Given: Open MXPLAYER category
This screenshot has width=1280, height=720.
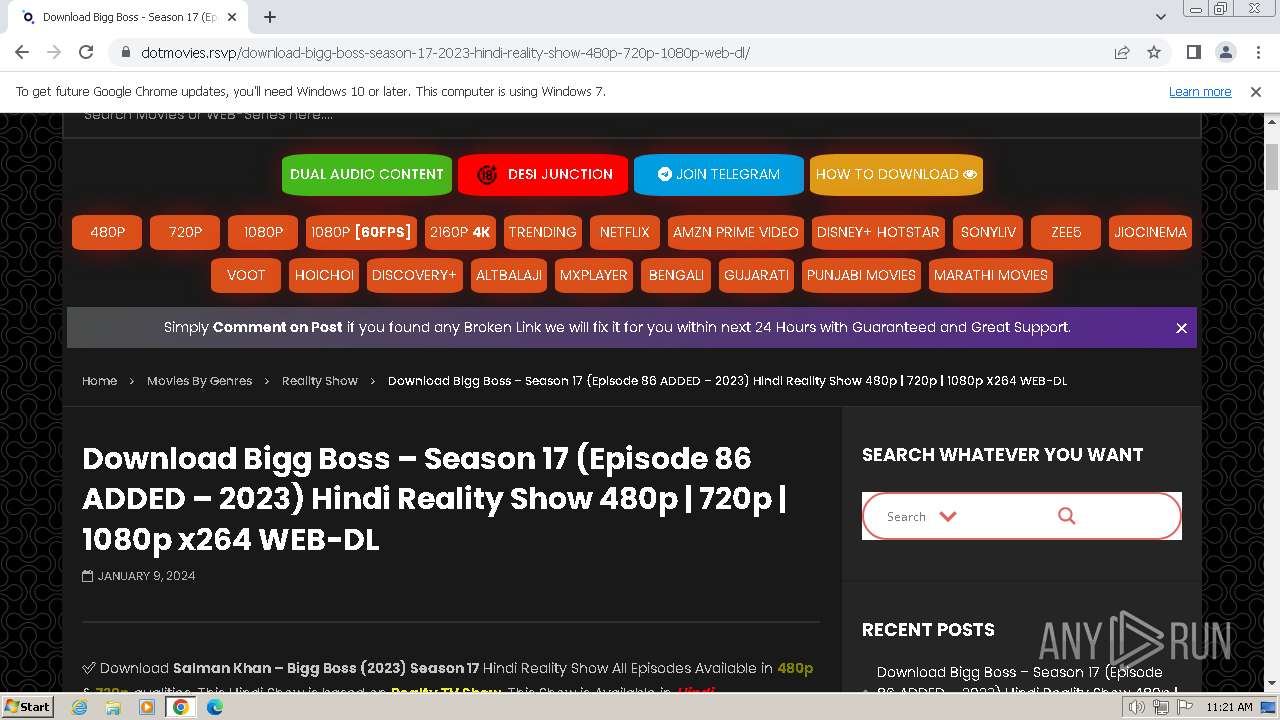Looking at the screenshot, I should click(x=594, y=275).
